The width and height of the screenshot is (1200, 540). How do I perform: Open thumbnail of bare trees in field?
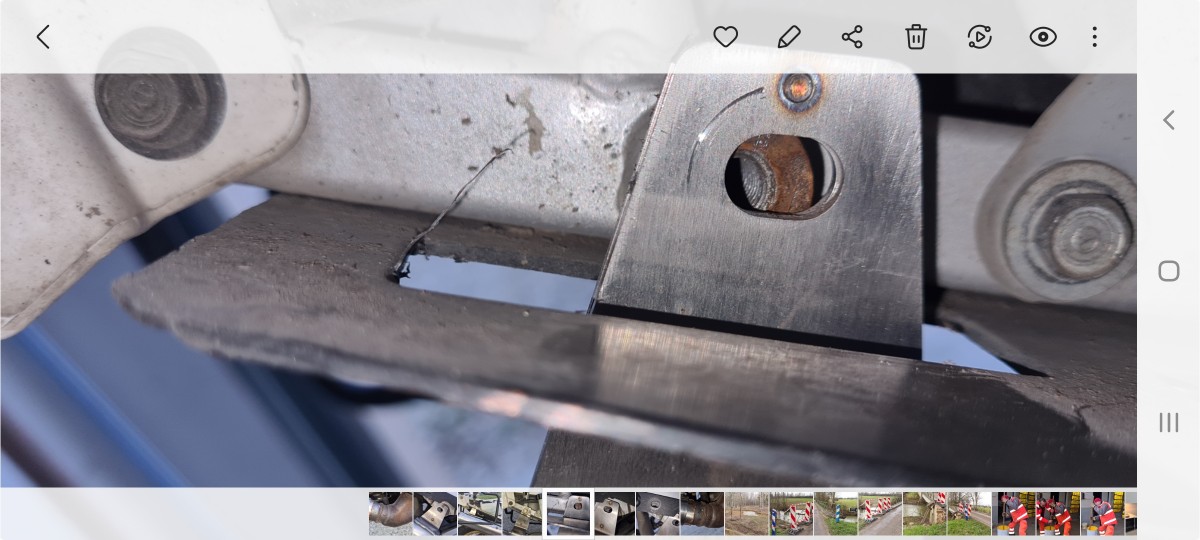click(746, 513)
